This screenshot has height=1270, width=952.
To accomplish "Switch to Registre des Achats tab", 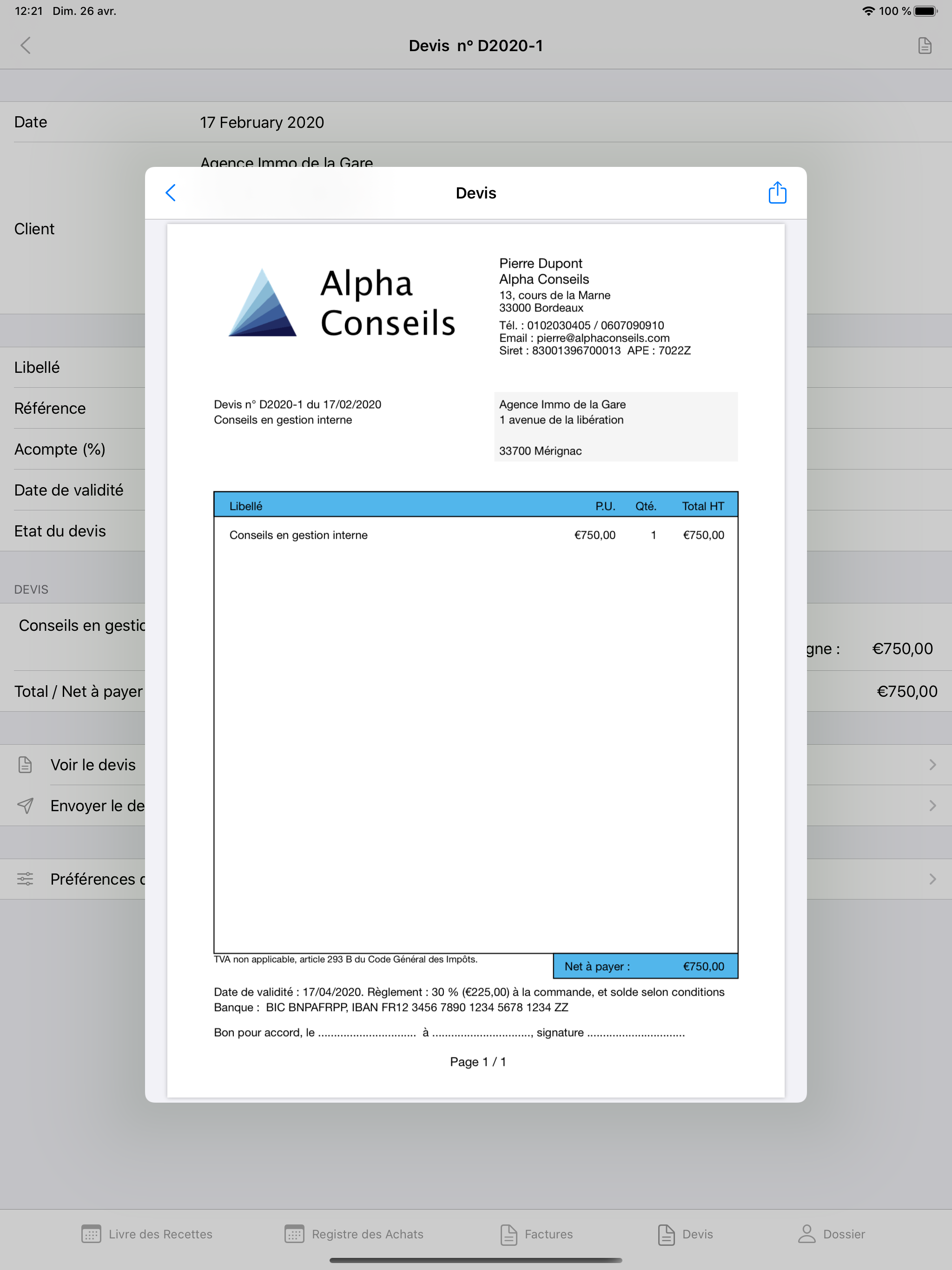I will pos(354,1234).
